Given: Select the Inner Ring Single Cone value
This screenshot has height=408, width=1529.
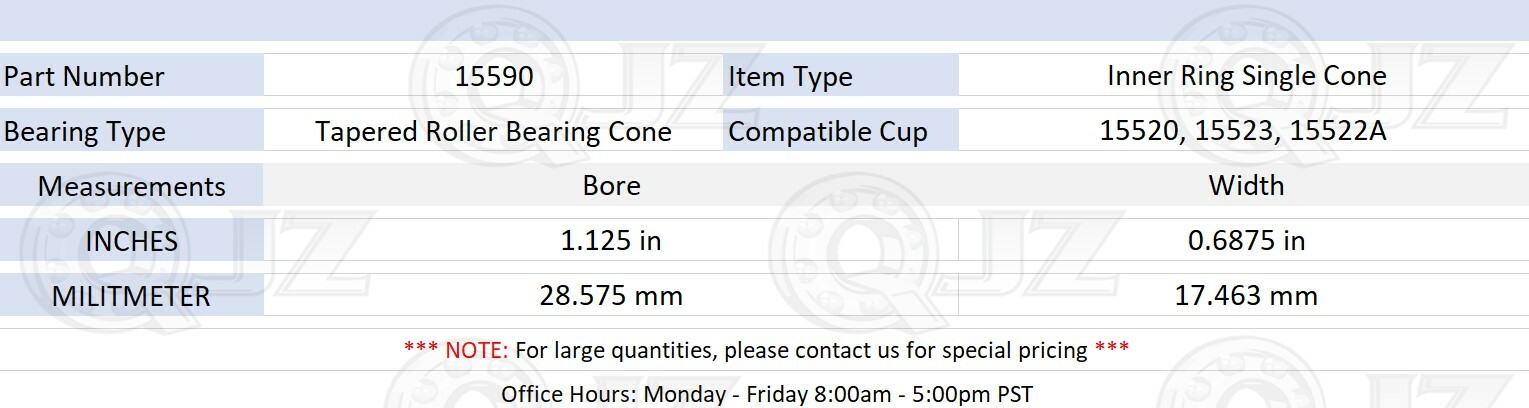Looking at the screenshot, I should pyautogui.click(x=1246, y=76).
